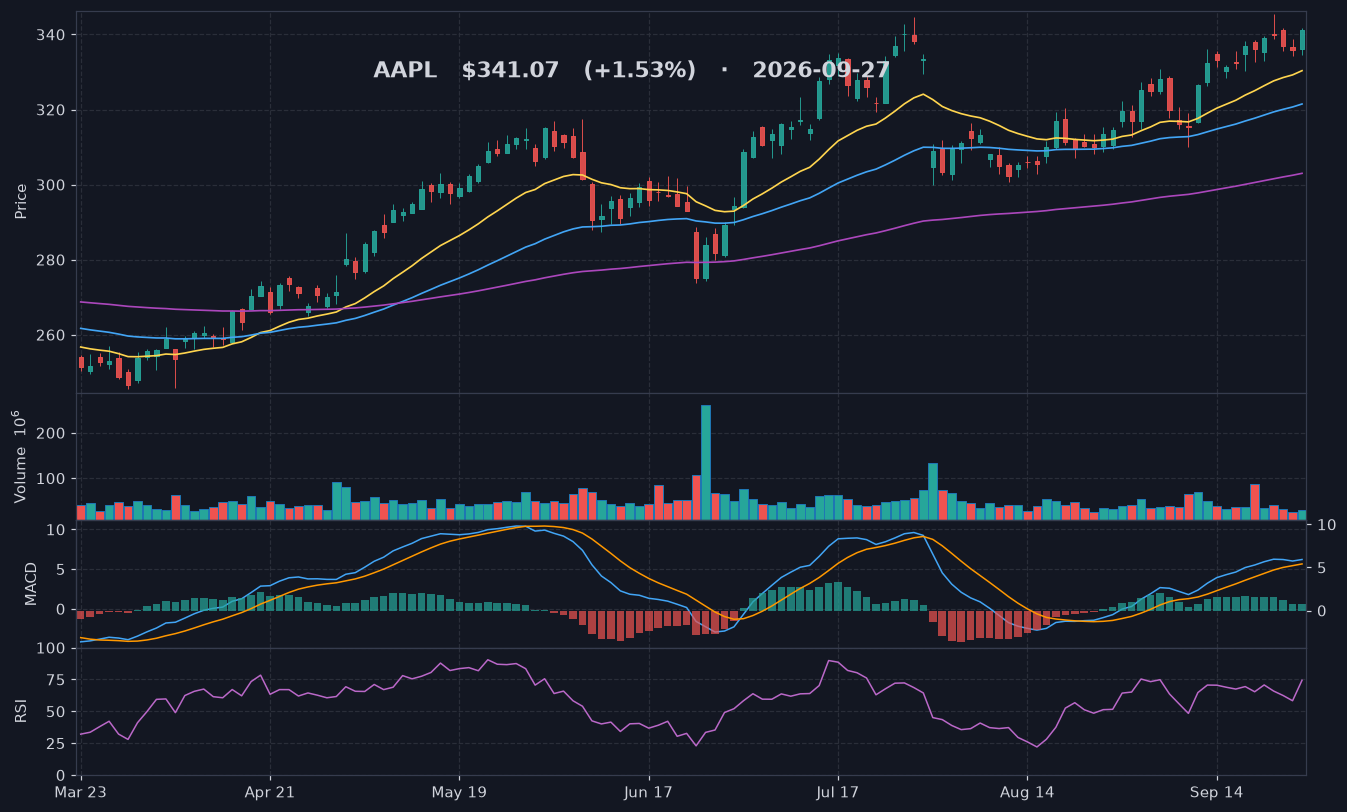Click the Jul 17 date label
The width and height of the screenshot is (1347, 812).
837,791
